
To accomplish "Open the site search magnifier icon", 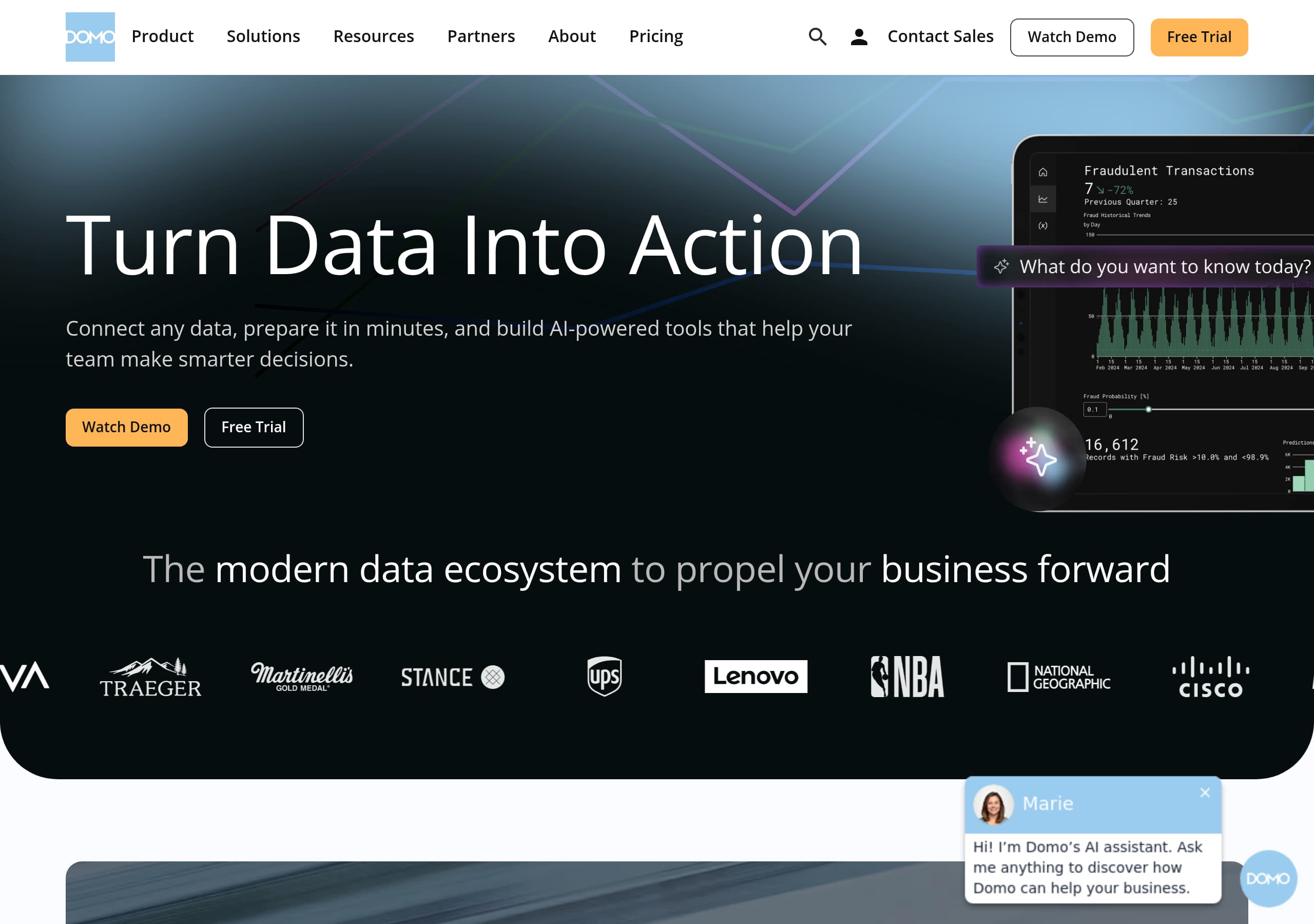I will pyautogui.click(x=817, y=36).
